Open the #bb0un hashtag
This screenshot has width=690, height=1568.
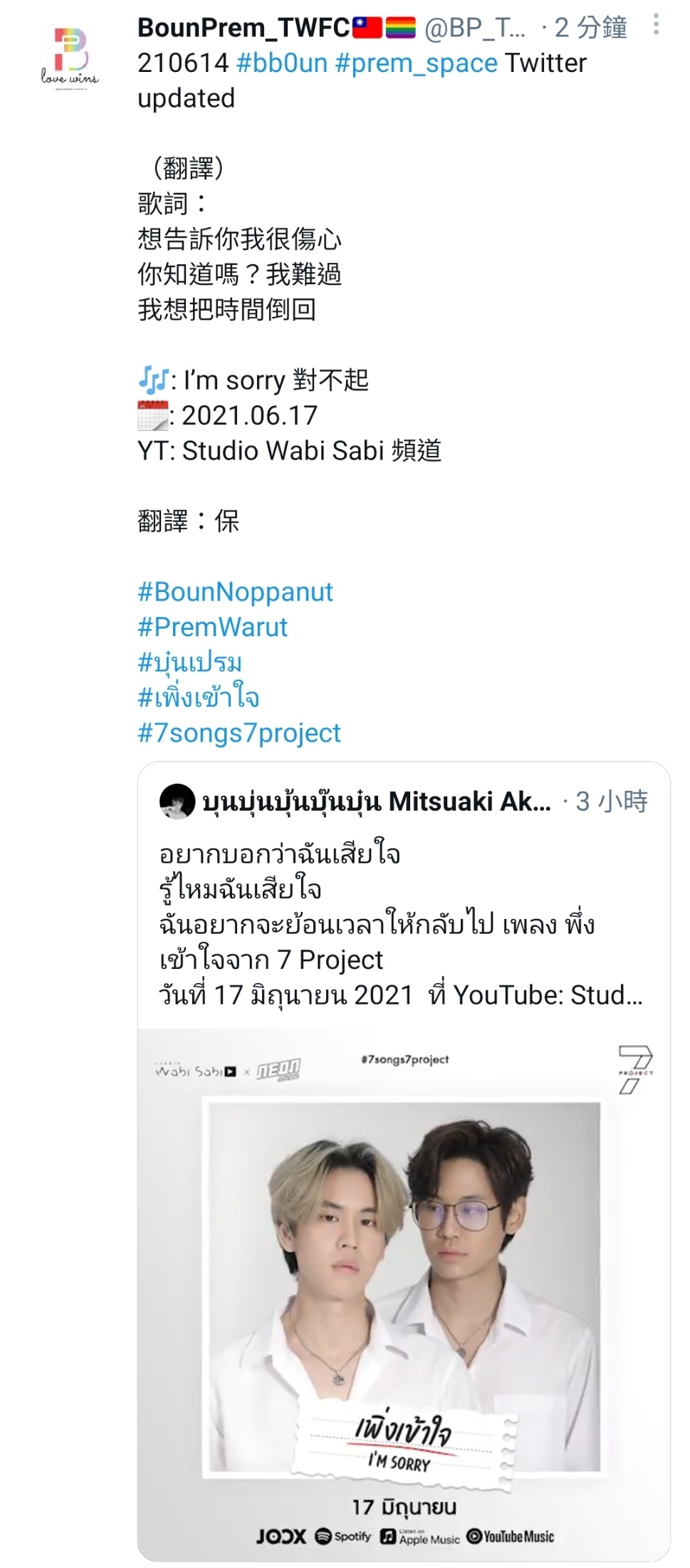point(281,63)
